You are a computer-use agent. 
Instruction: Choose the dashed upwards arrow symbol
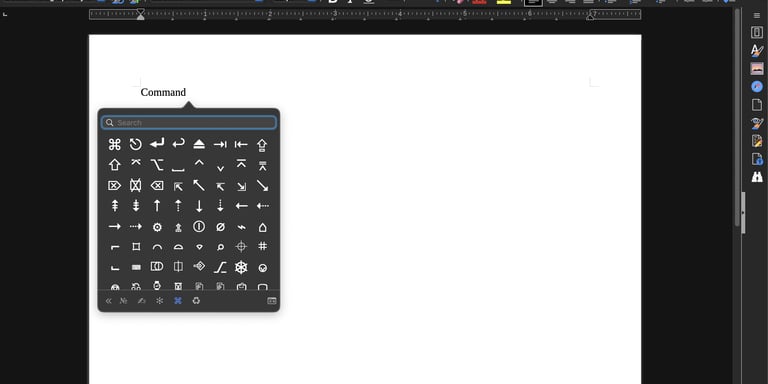coord(178,206)
